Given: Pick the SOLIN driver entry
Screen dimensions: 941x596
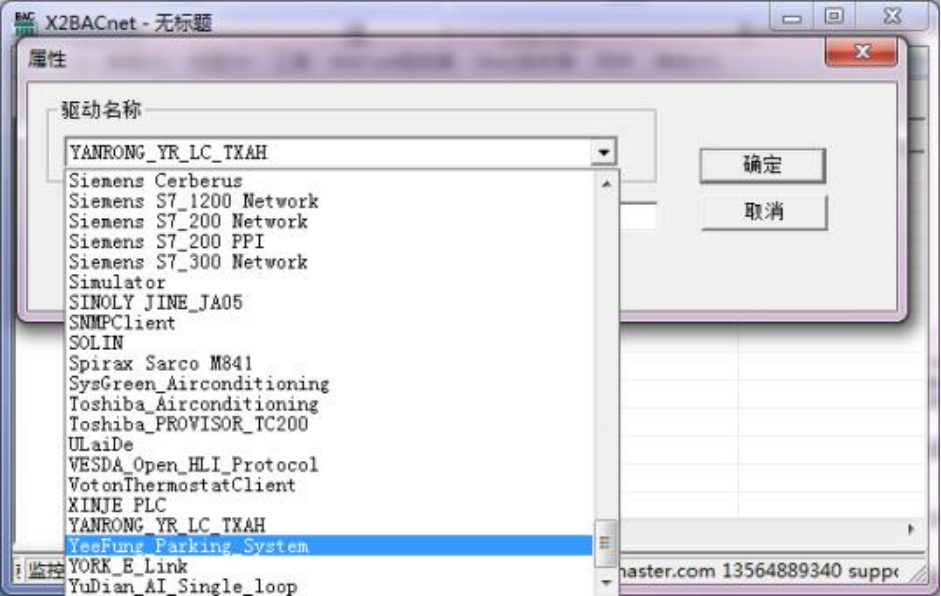Looking at the screenshot, I should point(329,343).
